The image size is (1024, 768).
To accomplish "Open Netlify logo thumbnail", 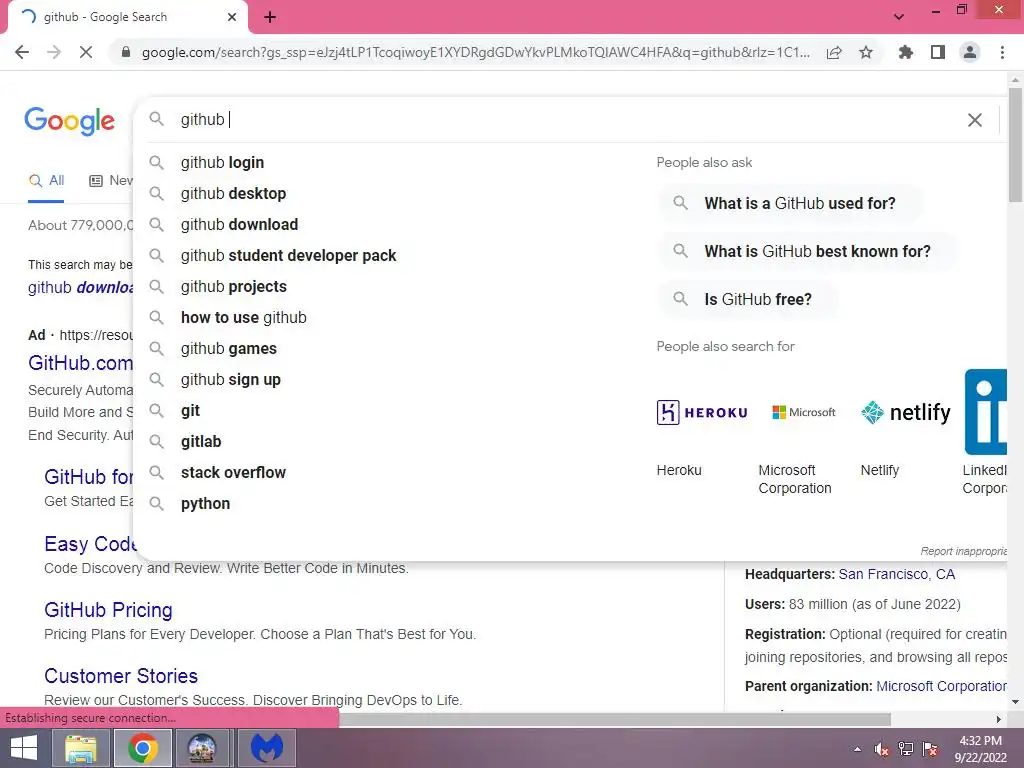I will pos(906,413).
